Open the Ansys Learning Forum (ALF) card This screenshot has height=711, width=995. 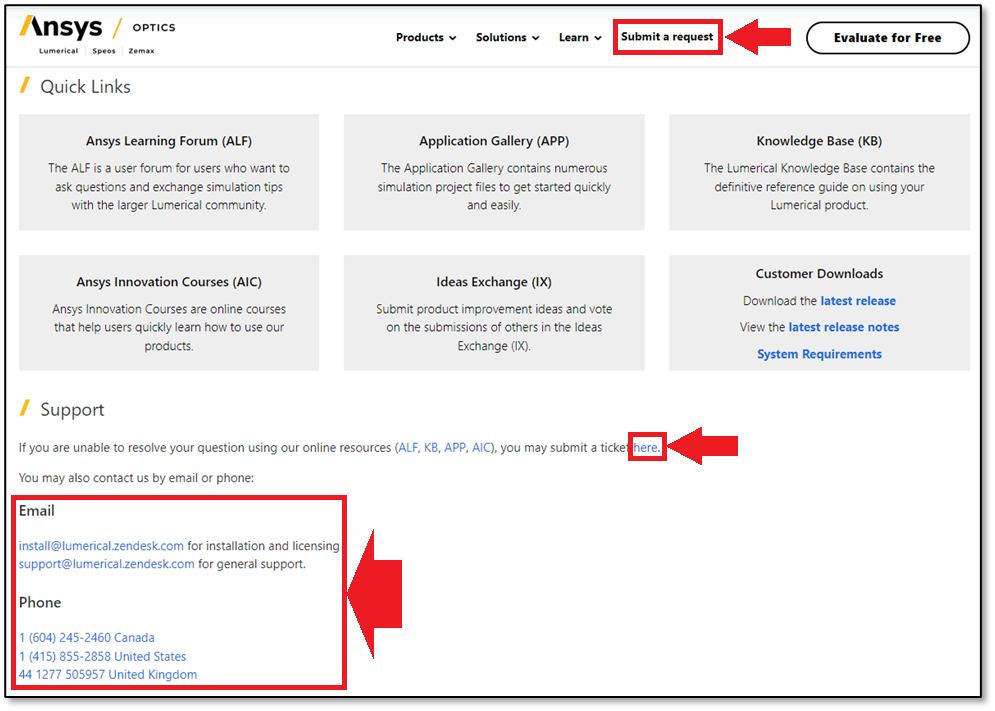pyautogui.click(x=169, y=172)
